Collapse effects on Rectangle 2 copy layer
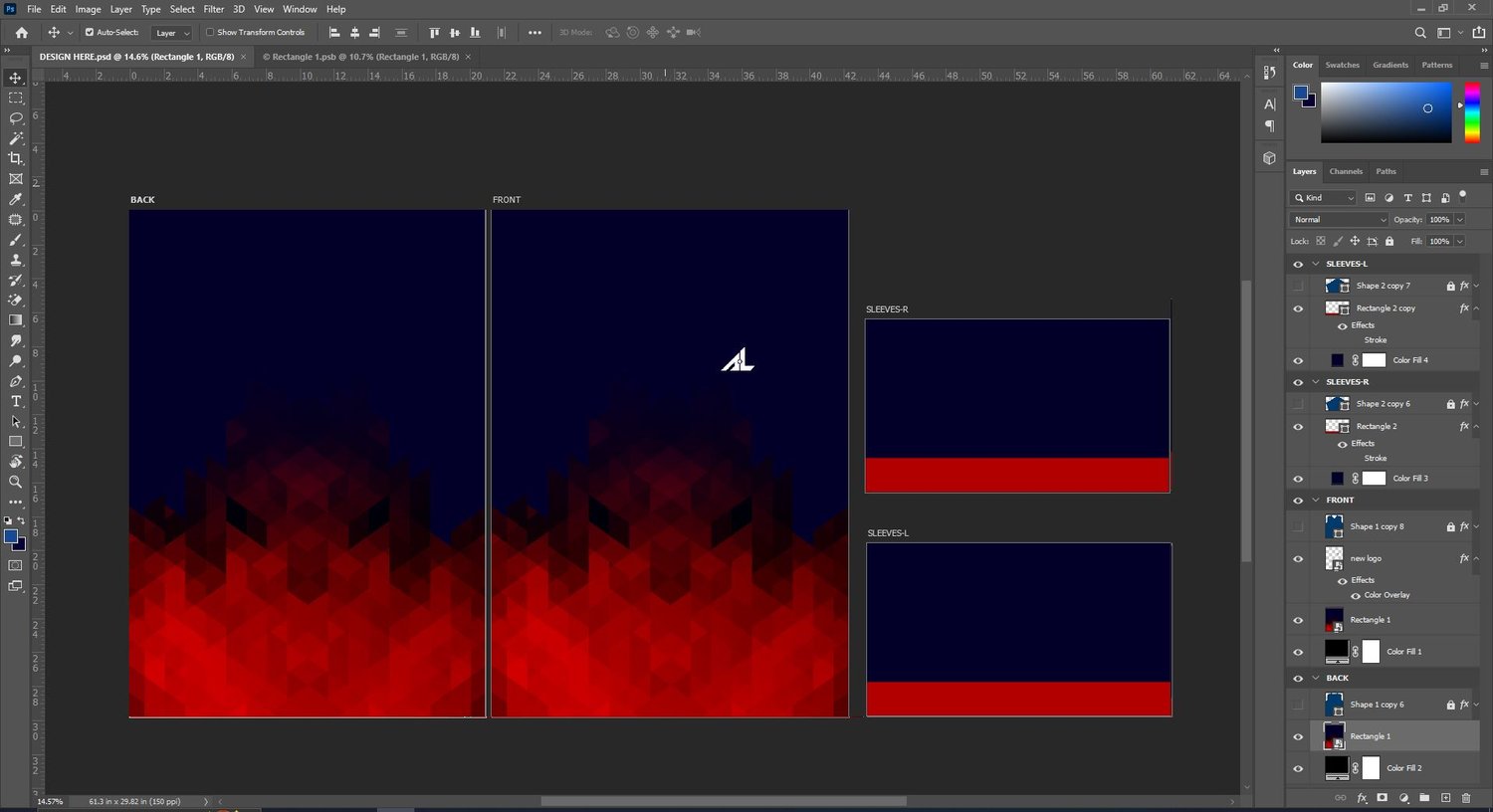The width and height of the screenshot is (1493, 812). point(1476,308)
